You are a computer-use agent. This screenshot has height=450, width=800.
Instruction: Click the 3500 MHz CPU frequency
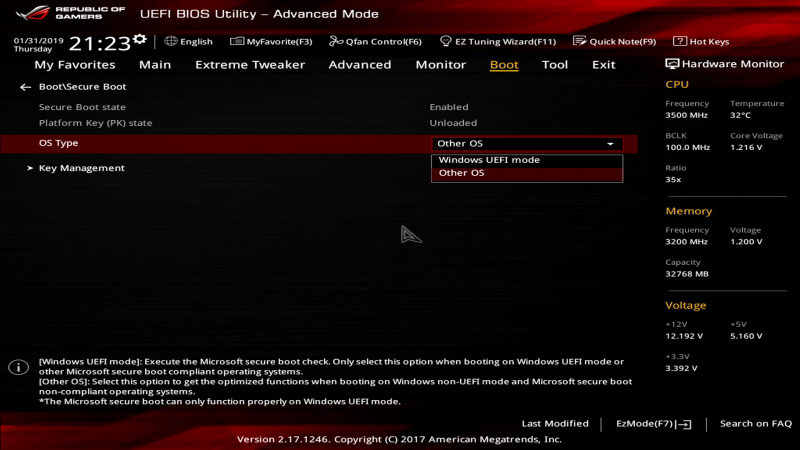[x=686, y=115]
